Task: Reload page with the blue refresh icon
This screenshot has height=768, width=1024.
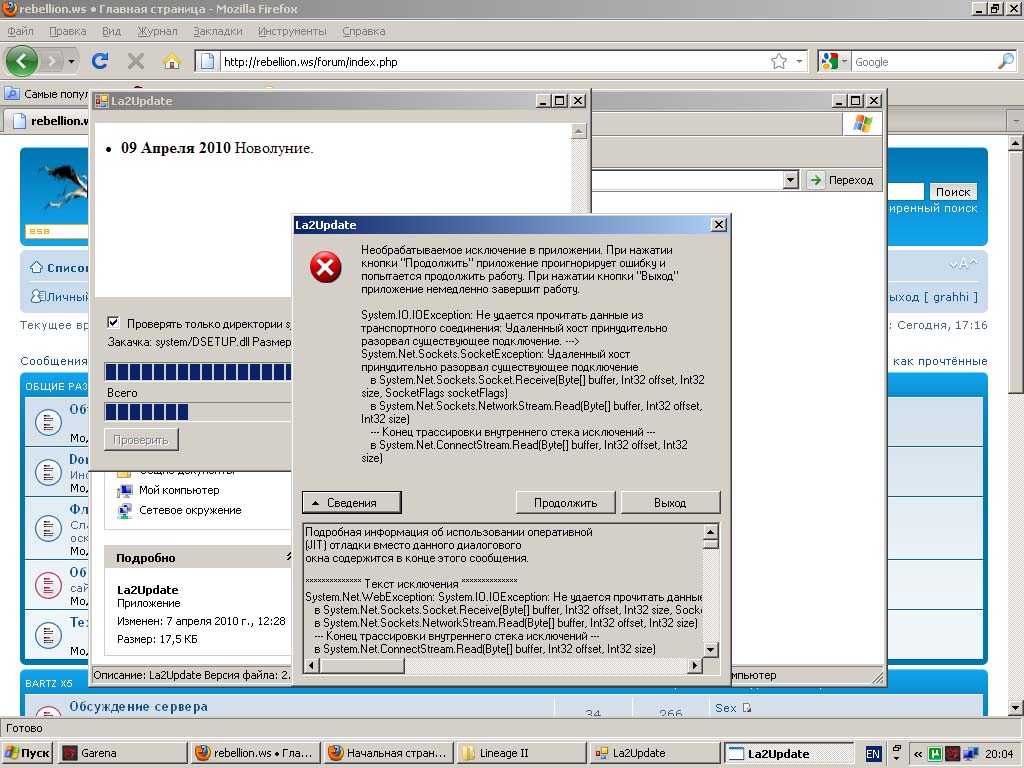Action: point(100,61)
